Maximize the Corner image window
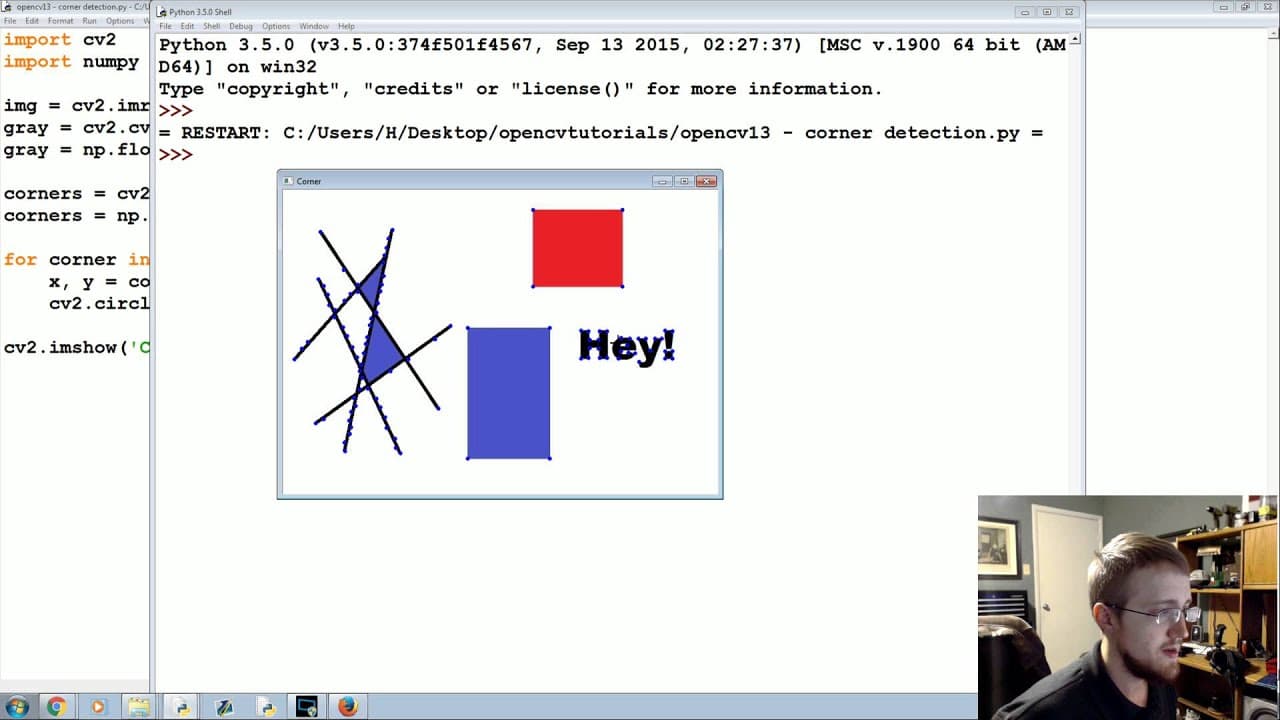The image size is (1280, 720). pyautogui.click(x=684, y=181)
